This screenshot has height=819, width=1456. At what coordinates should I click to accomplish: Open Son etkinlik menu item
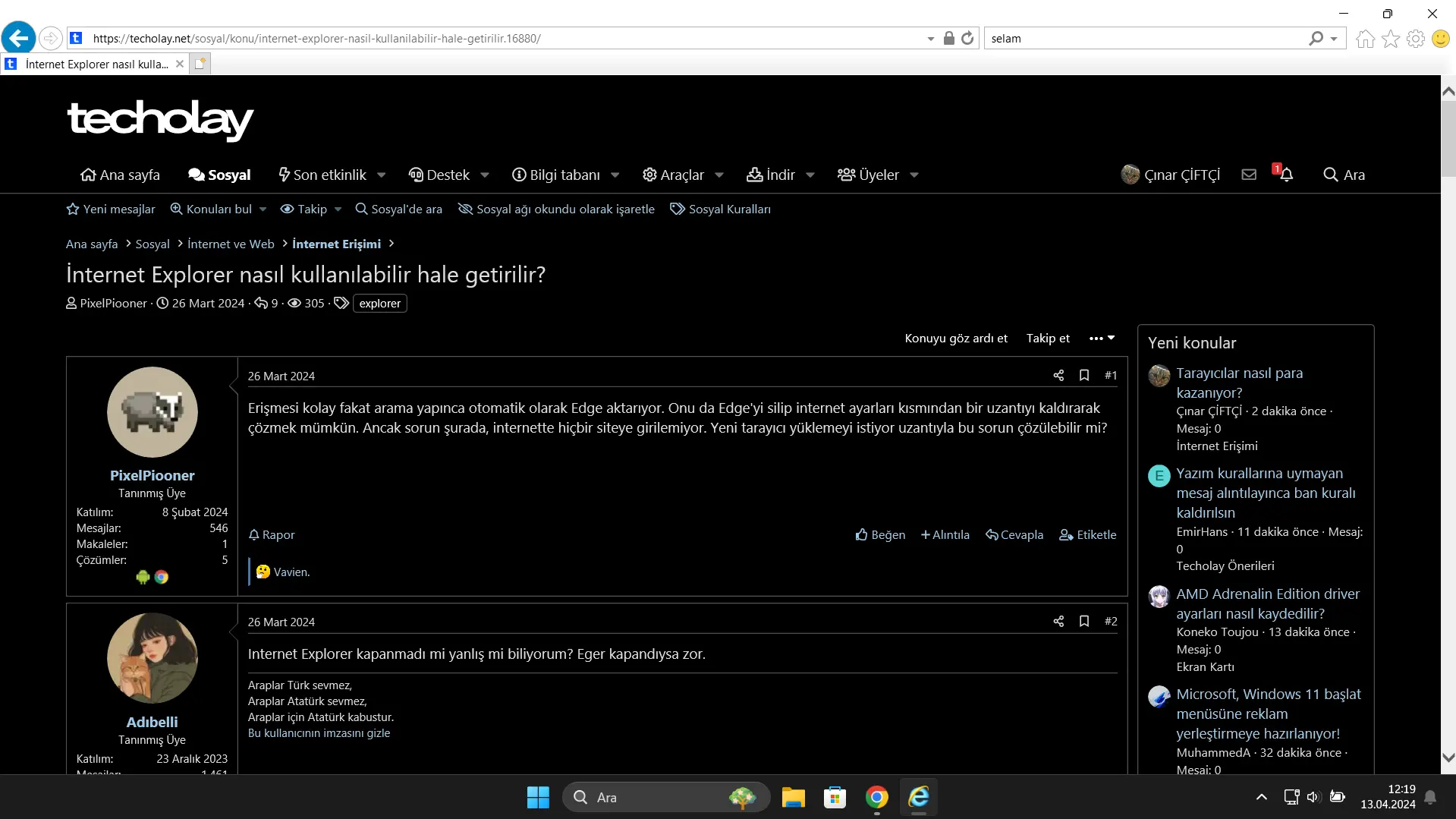(x=322, y=175)
